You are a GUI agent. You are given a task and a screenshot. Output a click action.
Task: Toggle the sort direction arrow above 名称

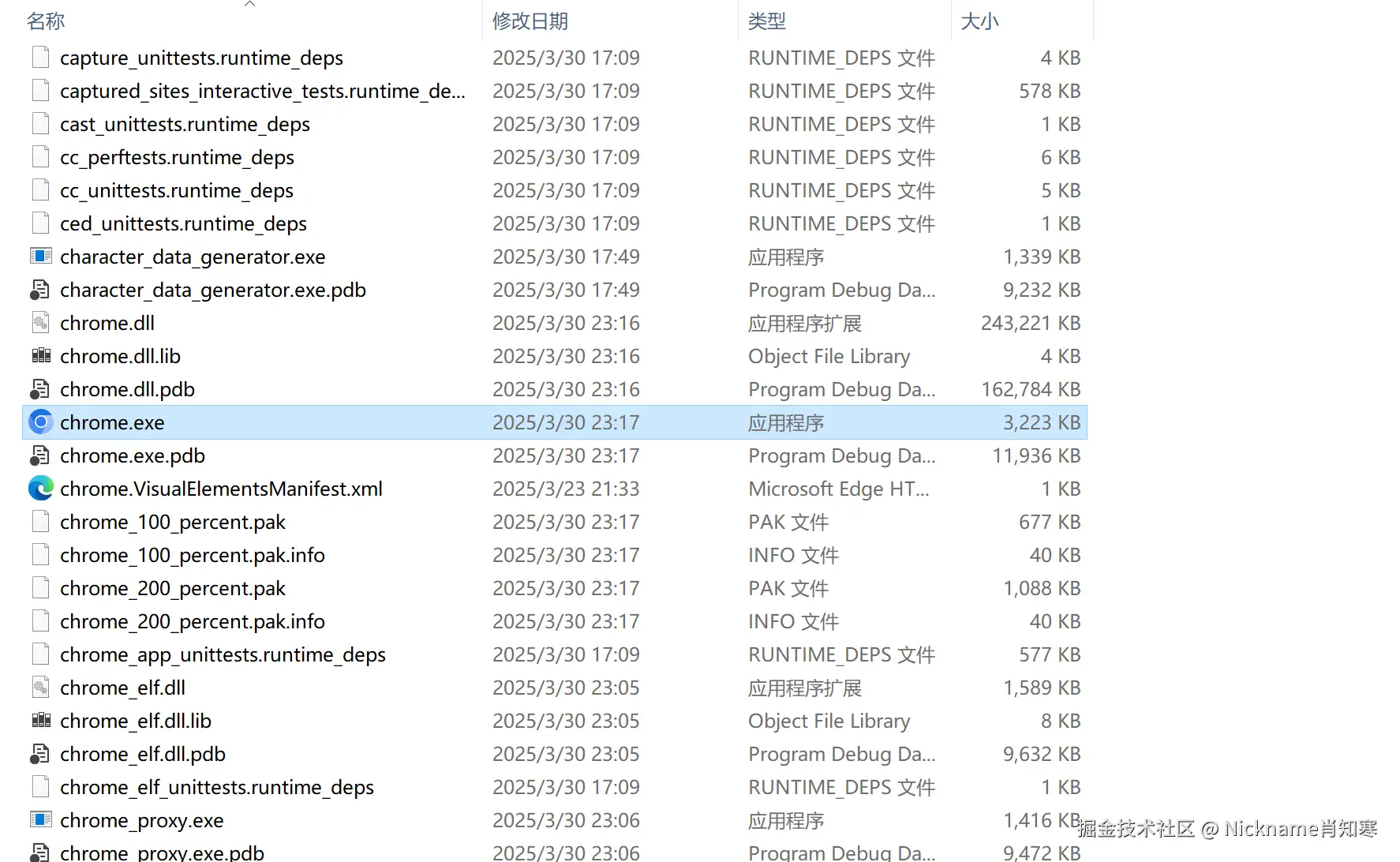tap(249, 4)
